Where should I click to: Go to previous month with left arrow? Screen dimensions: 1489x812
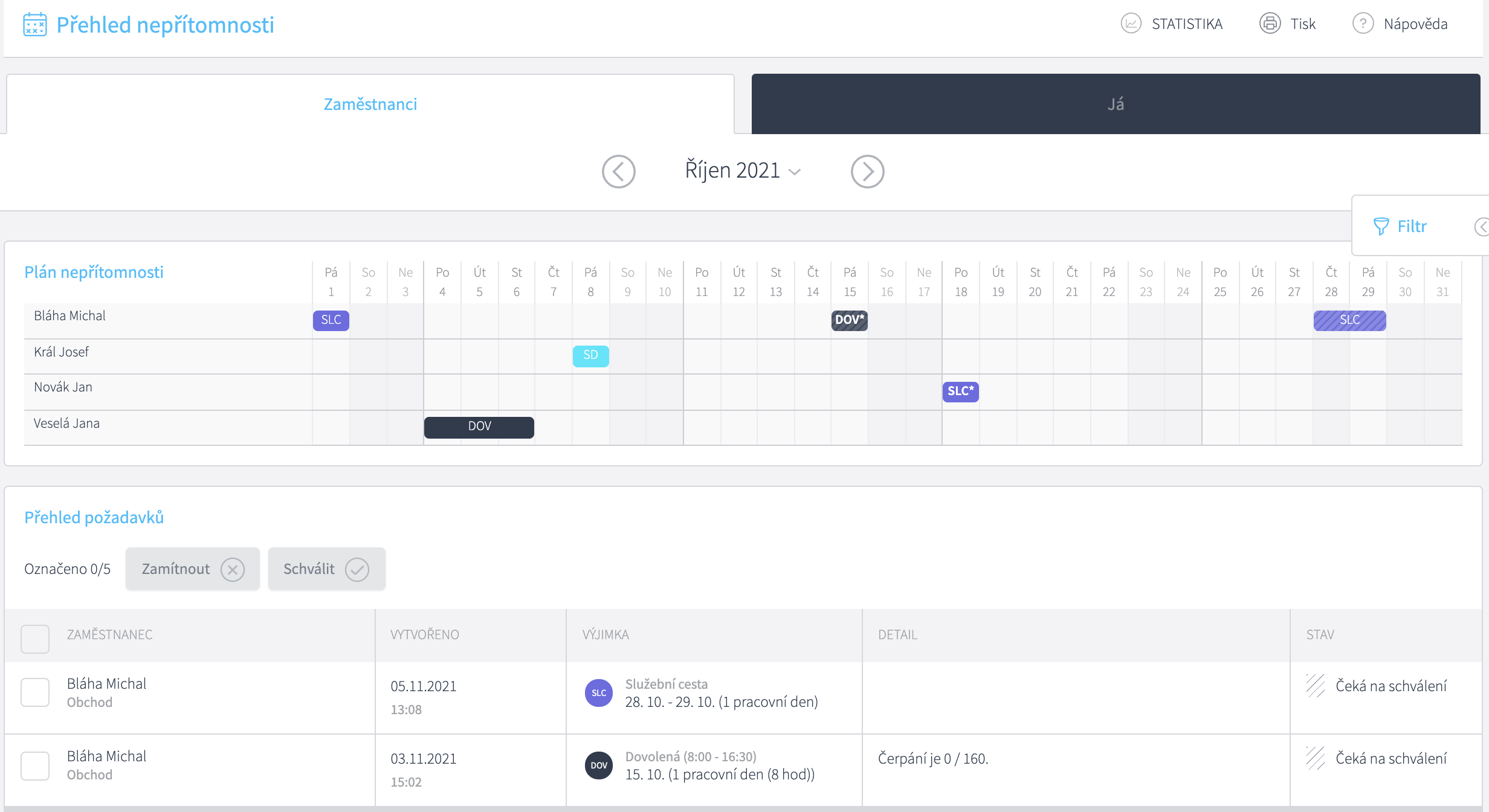(618, 172)
